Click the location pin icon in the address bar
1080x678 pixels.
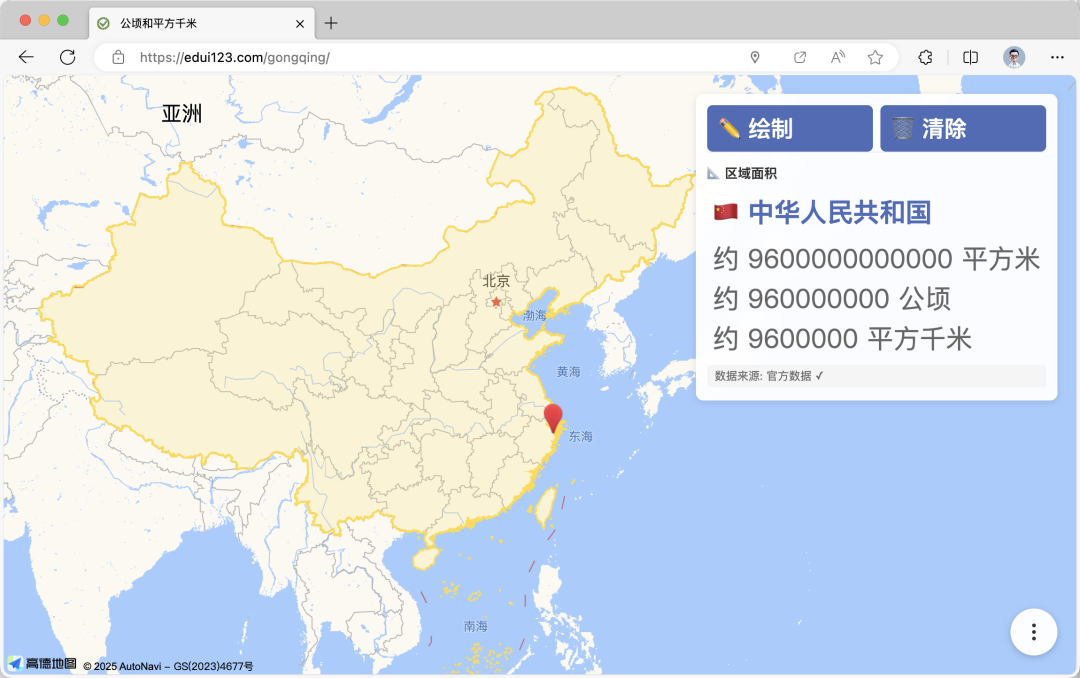pyautogui.click(x=755, y=57)
